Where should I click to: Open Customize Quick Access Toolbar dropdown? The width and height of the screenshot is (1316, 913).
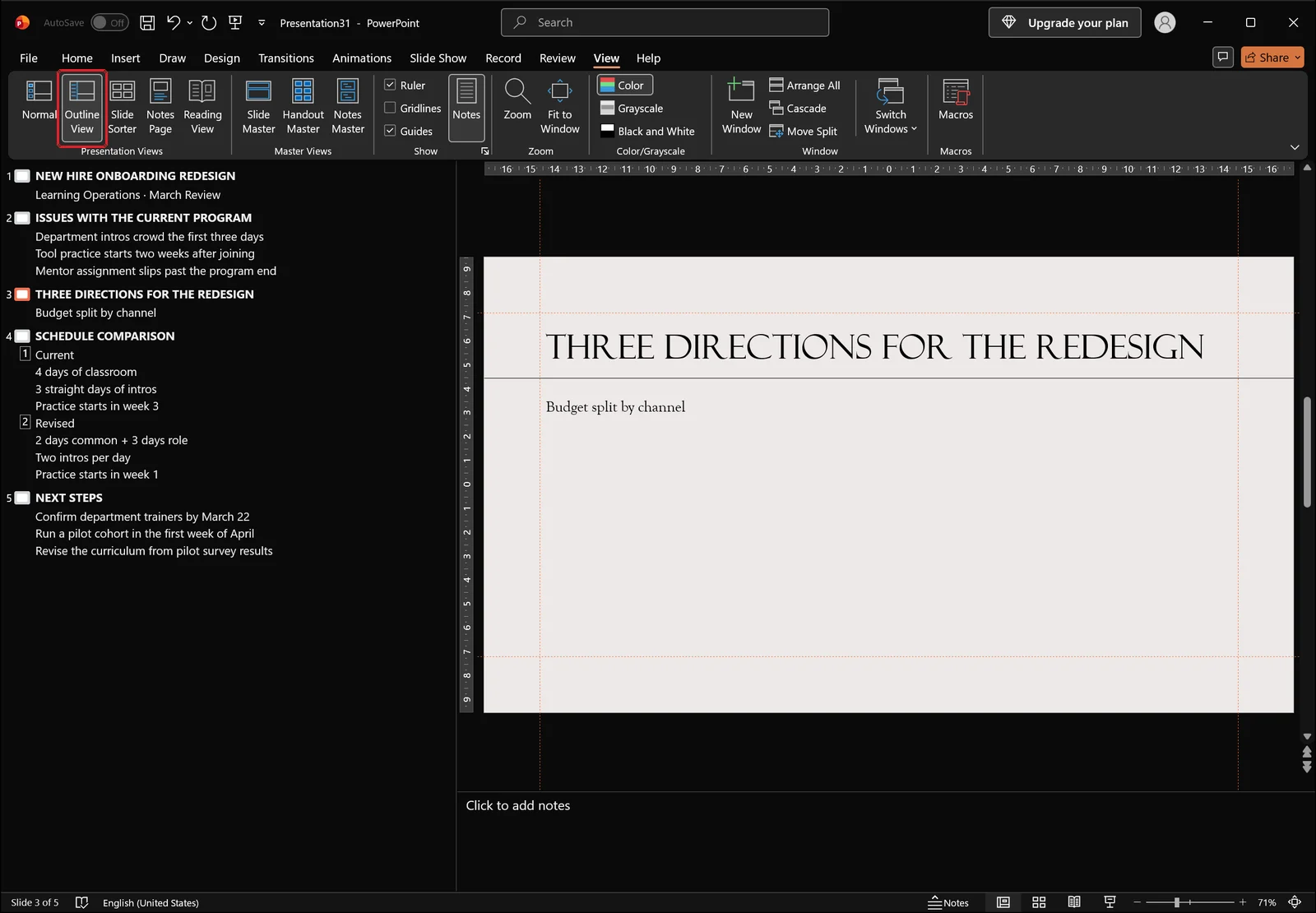(262, 23)
